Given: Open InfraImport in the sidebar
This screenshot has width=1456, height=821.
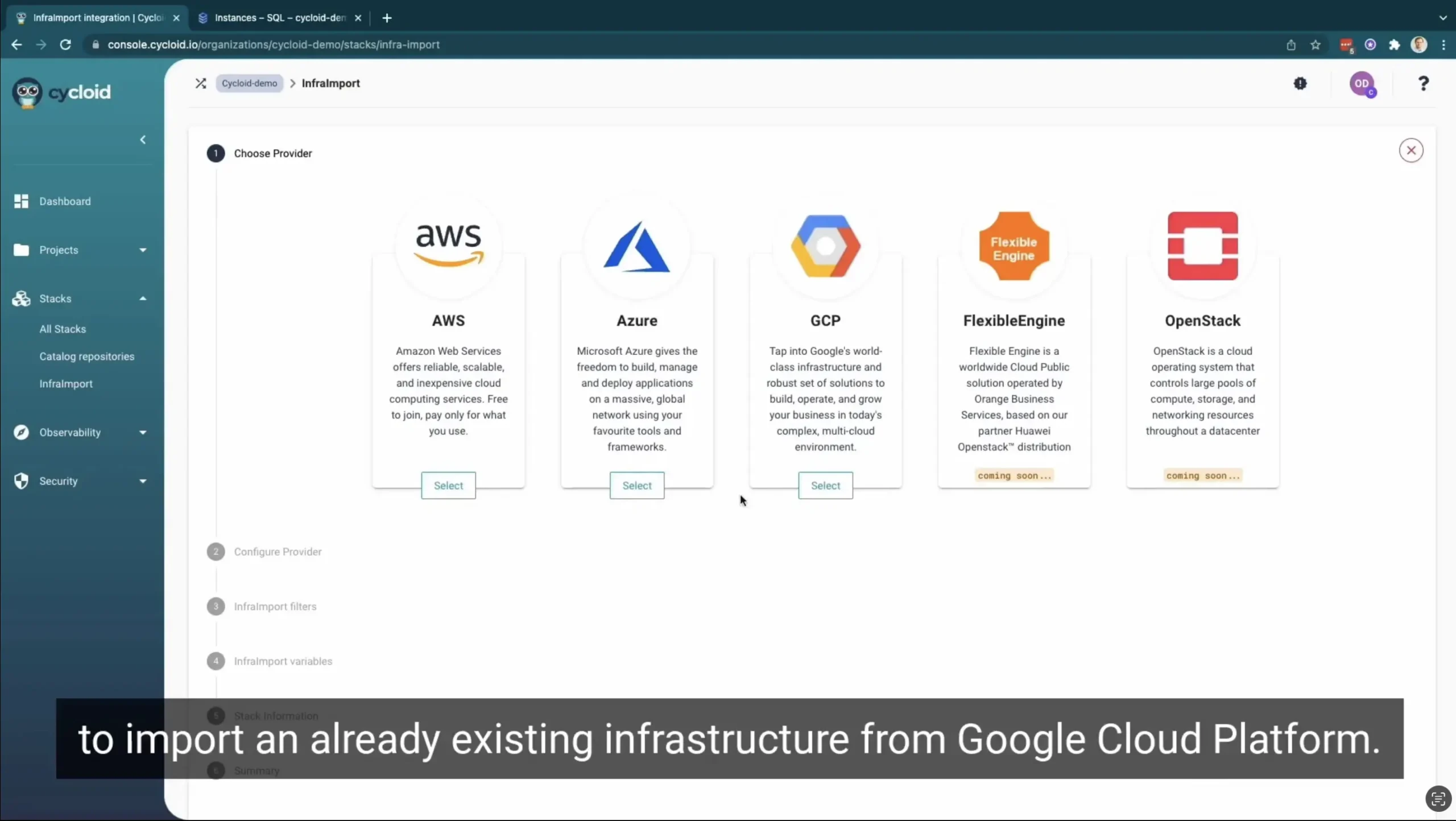Looking at the screenshot, I should pyautogui.click(x=66, y=384).
